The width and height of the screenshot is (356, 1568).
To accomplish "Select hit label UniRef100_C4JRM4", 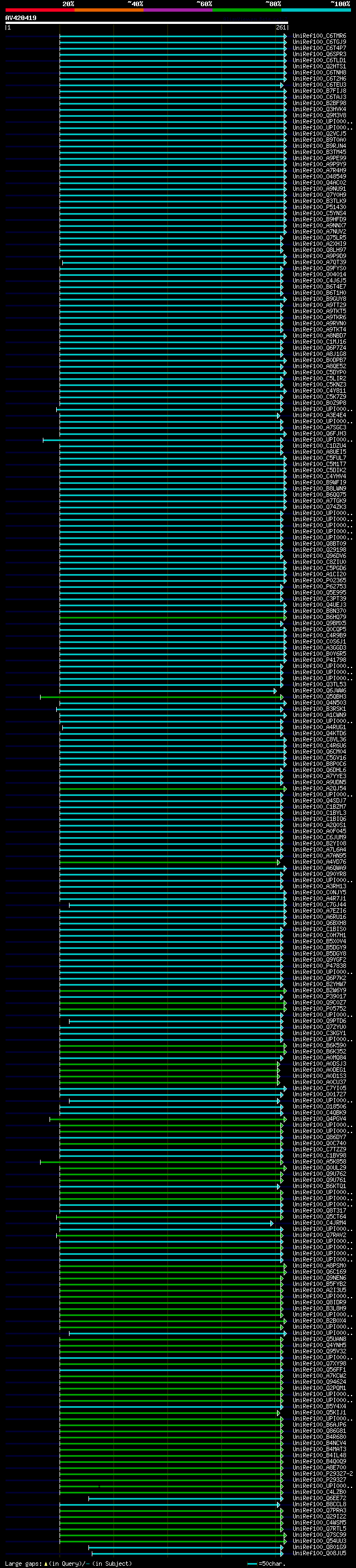I will 319,1223.
